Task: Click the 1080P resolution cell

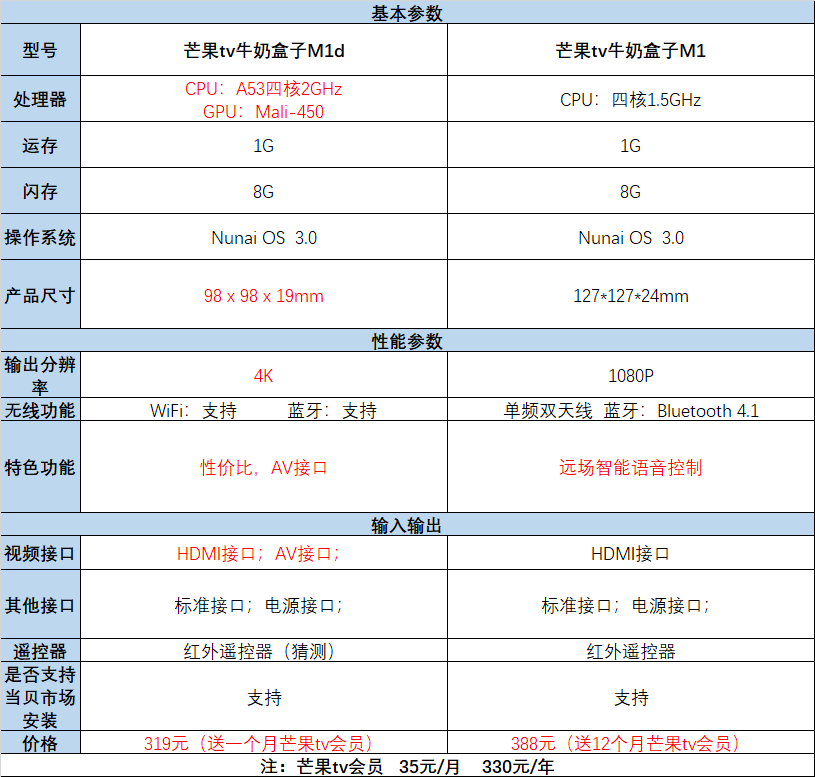Action: [x=630, y=376]
